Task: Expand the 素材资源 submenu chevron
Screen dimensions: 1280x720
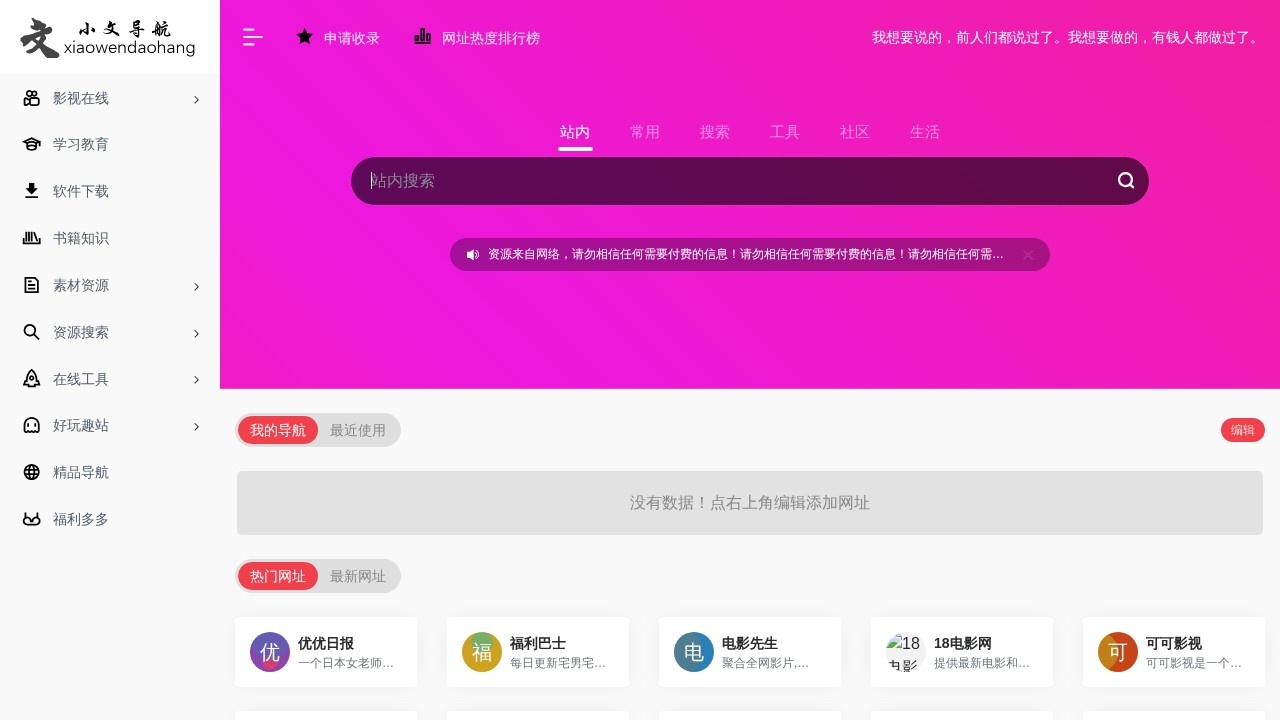Action: click(x=196, y=286)
